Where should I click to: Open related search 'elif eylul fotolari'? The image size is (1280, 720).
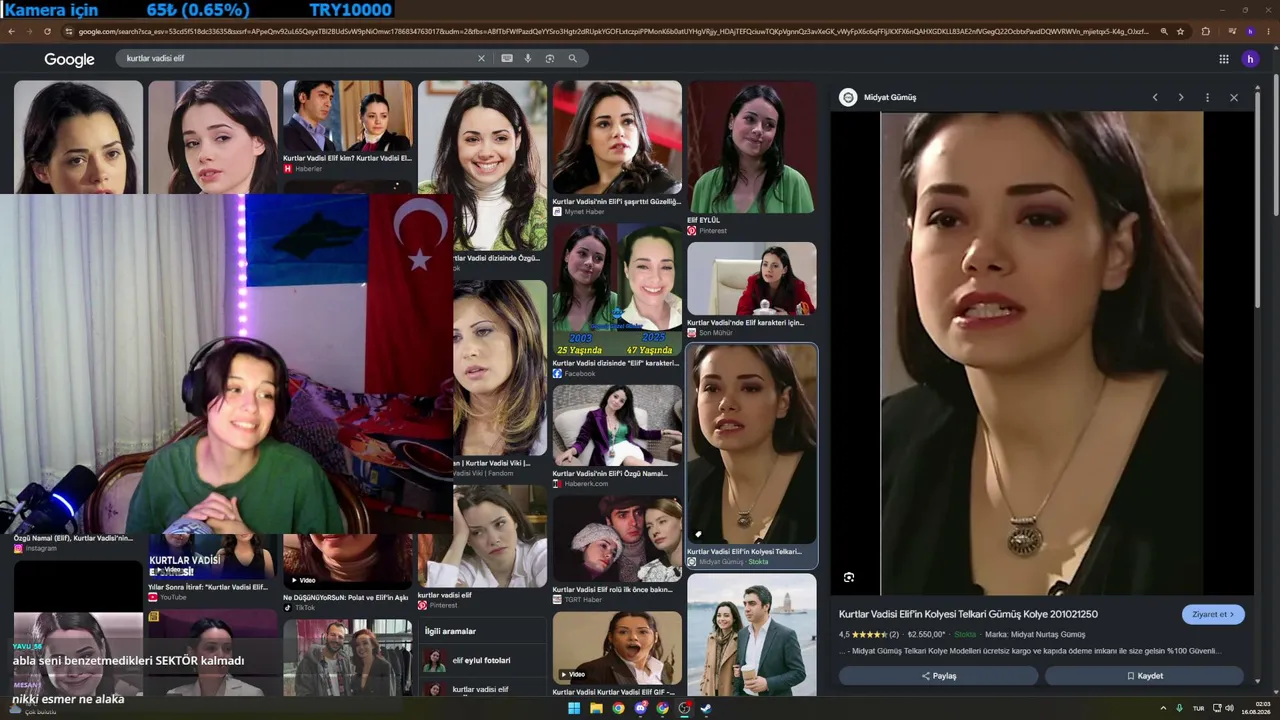coord(481,661)
